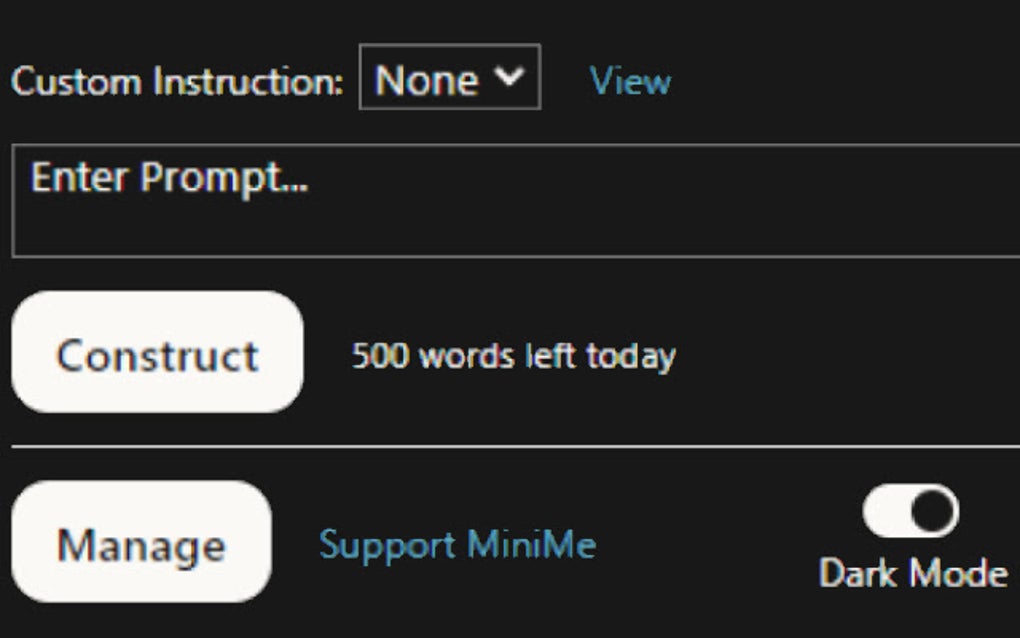Focus the Enter Prompt text field
Image resolution: width=1020 pixels, height=638 pixels.
[515, 201]
